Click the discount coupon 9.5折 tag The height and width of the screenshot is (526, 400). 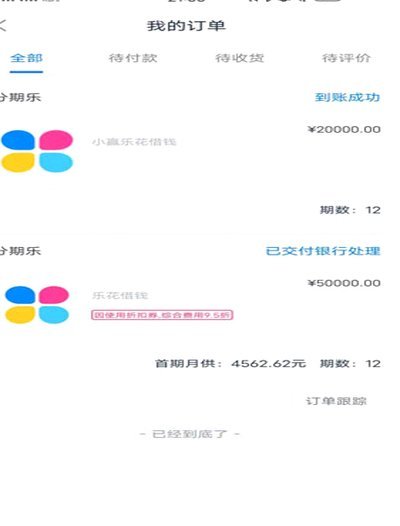162,315
